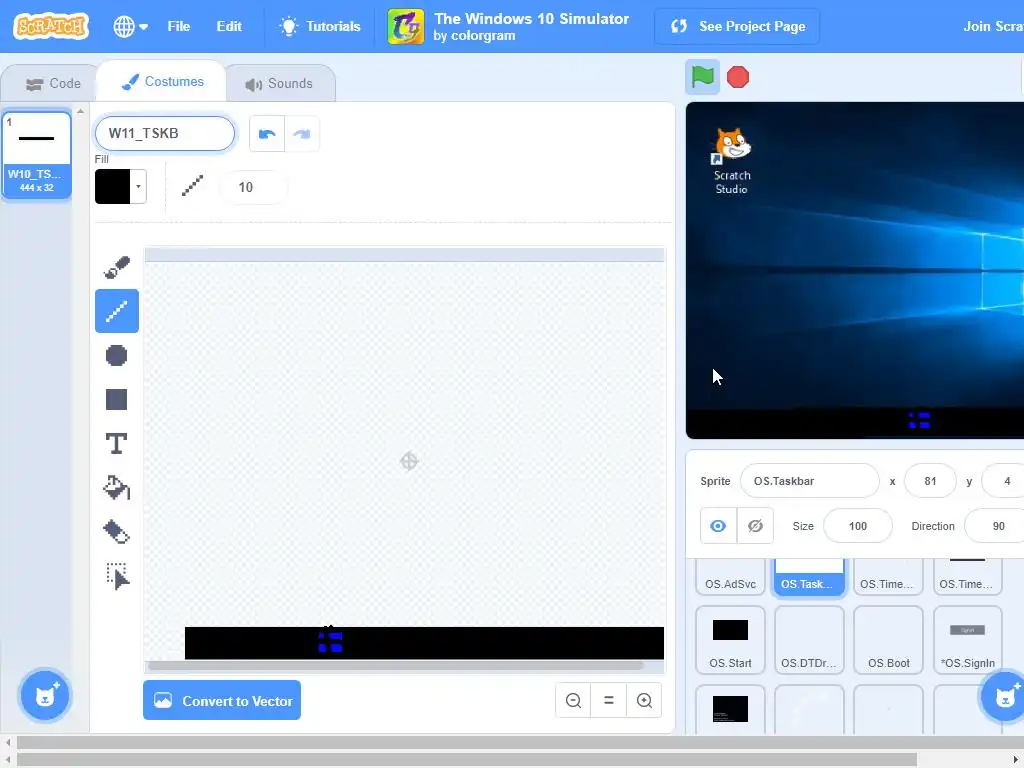Click the sprite Direction field
This screenshot has height=768, width=1024.
pyautogui.click(x=997, y=526)
